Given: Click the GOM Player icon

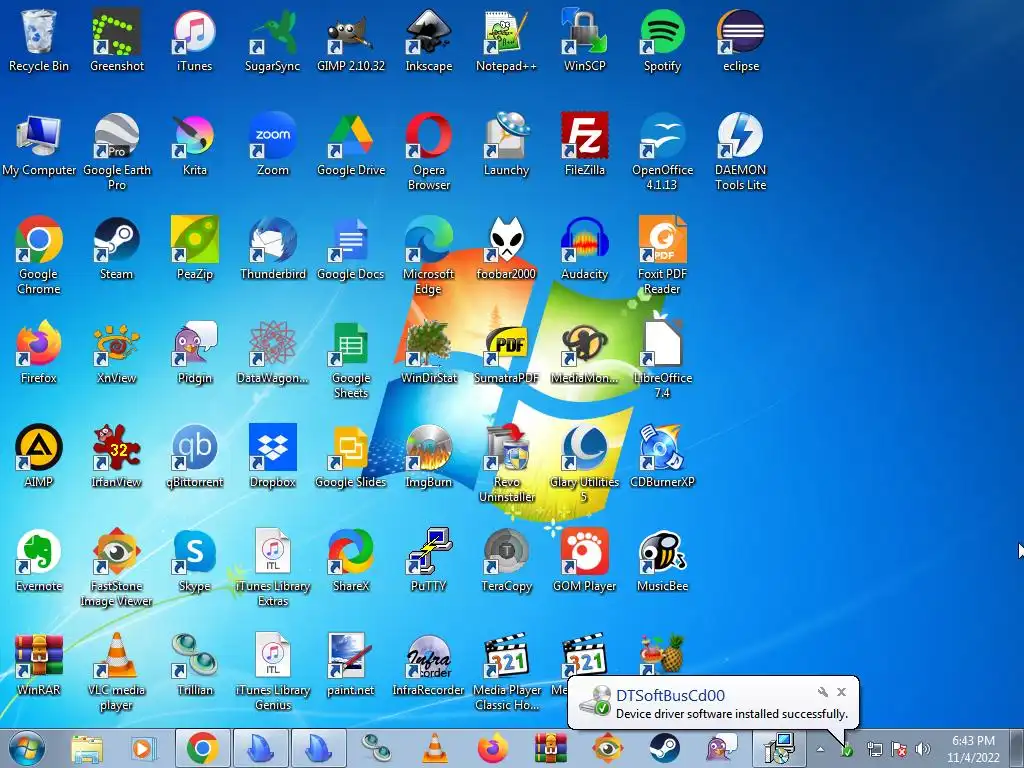Looking at the screenshot, I should 584,560.
